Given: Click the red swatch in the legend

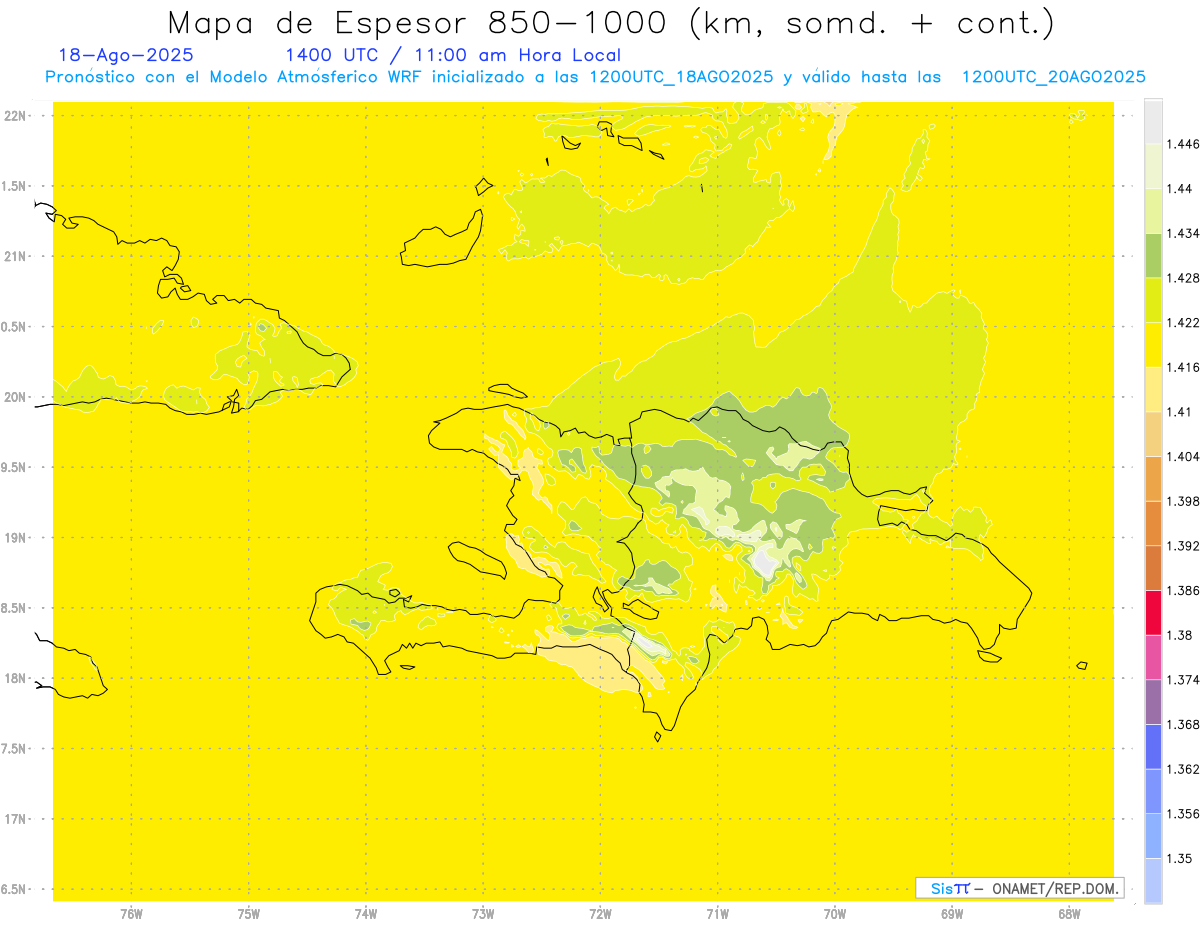Looking at the screenshot, I should click(x=1153, y=613).
